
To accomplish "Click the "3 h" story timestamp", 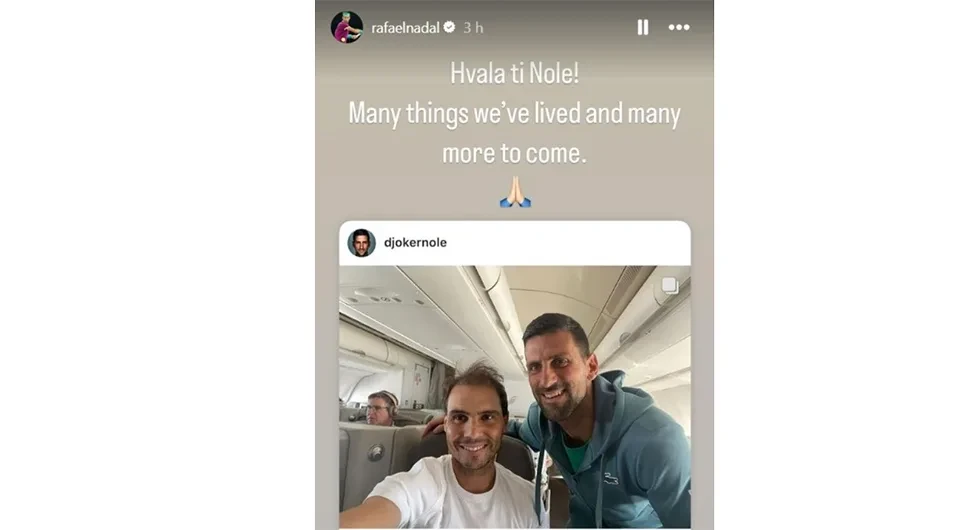I will click(473, 28).
